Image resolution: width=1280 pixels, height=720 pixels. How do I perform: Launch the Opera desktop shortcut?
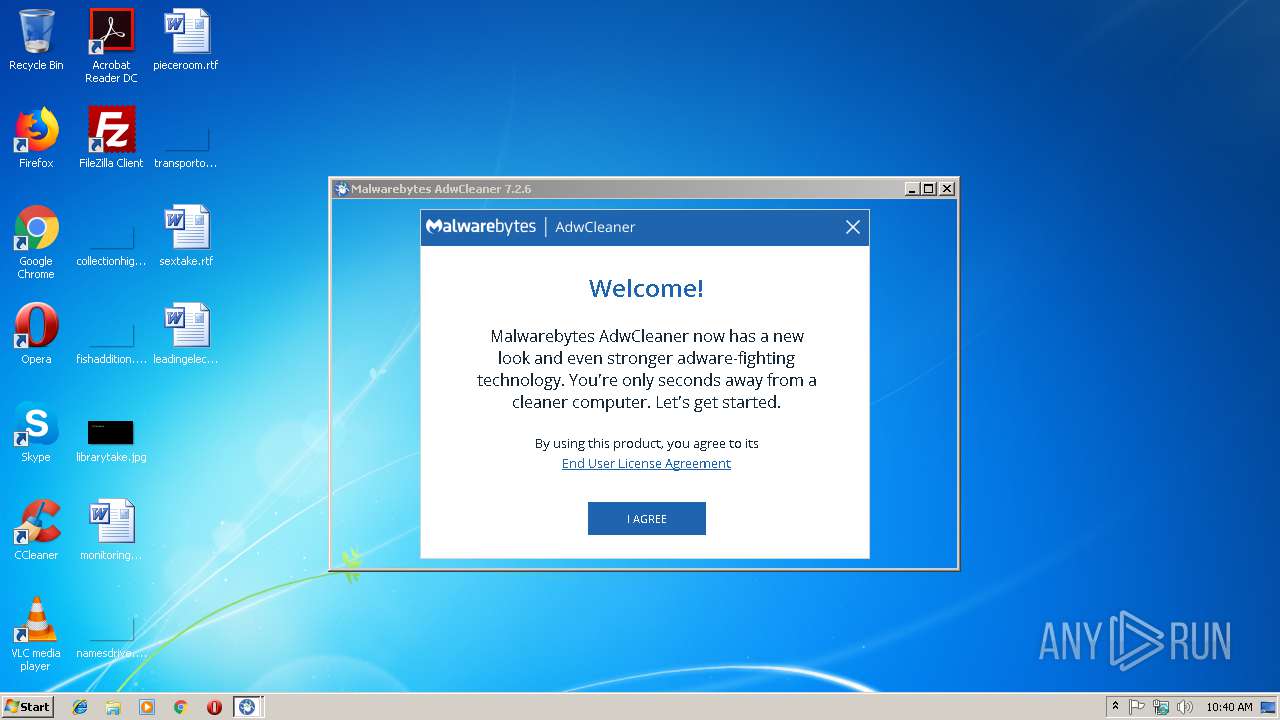pos(36,334)
